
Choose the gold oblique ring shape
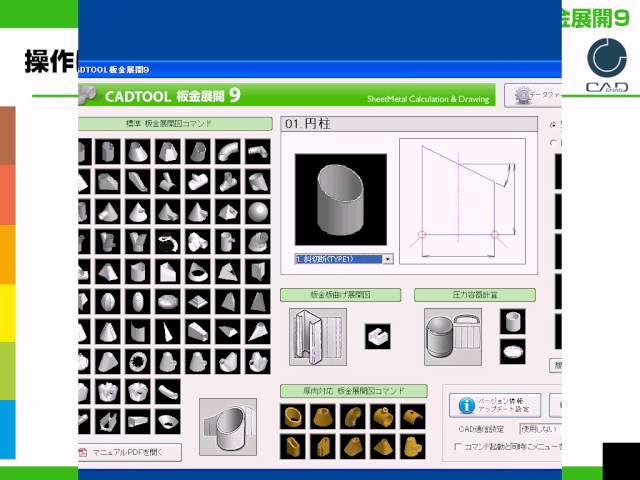point(293,416)
